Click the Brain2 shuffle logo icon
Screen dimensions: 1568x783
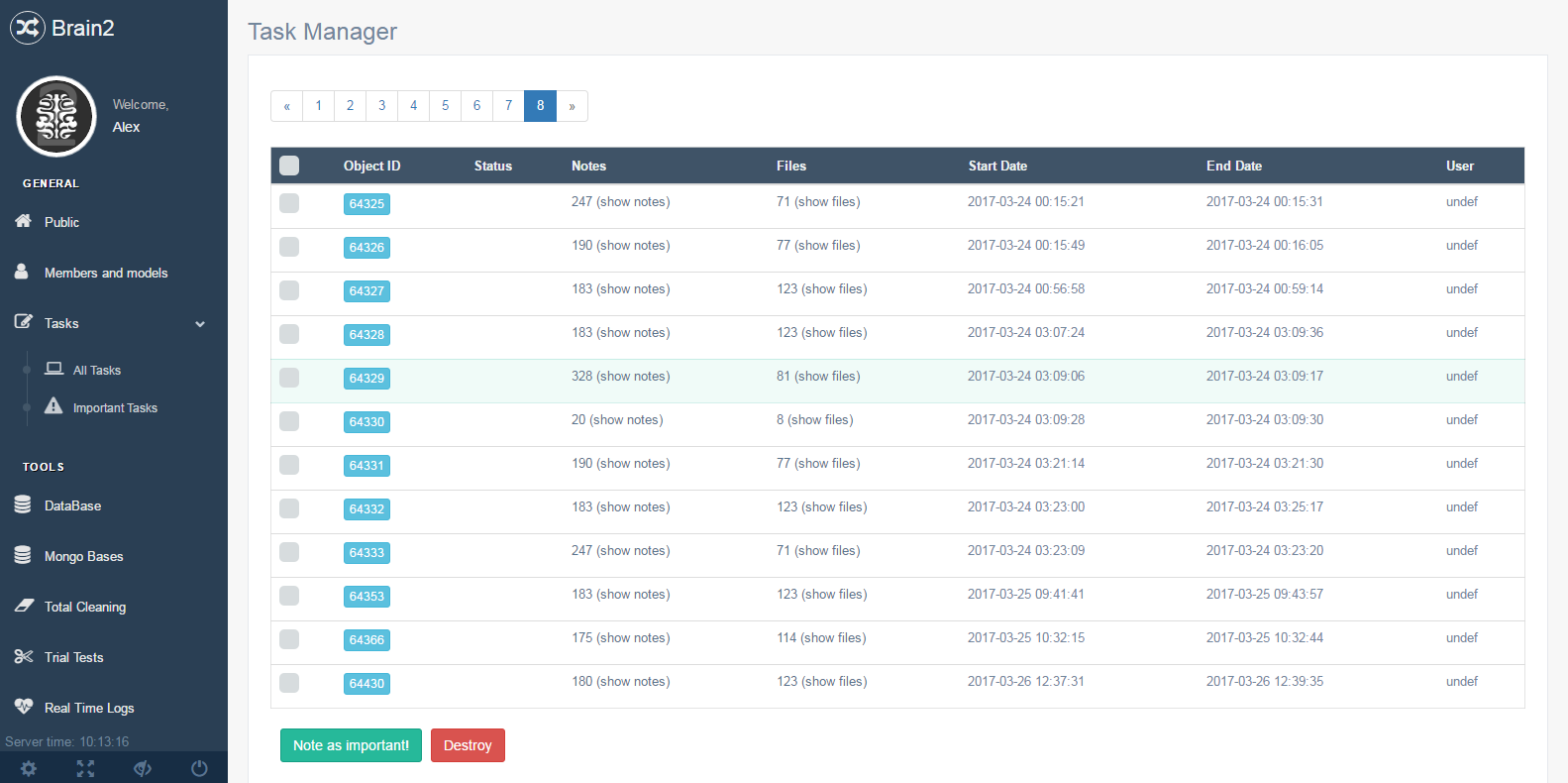point(28,27)
